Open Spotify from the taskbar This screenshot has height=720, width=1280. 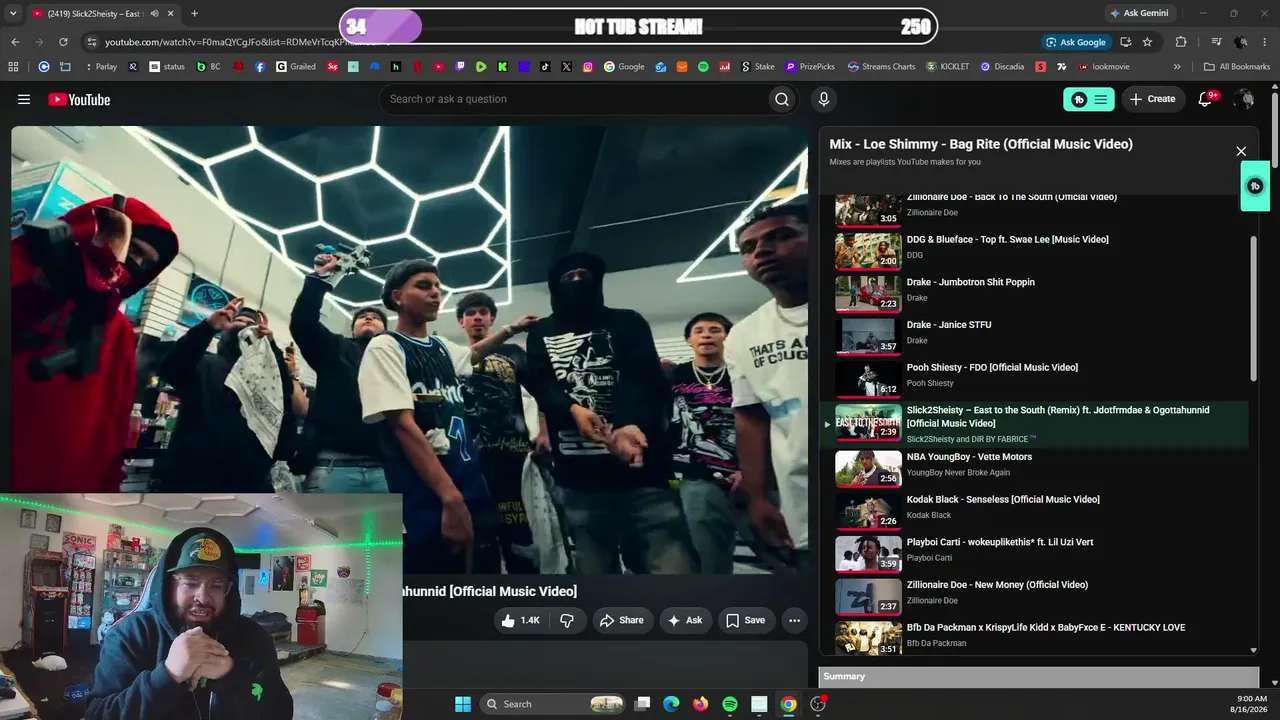(x=730, y=704)
